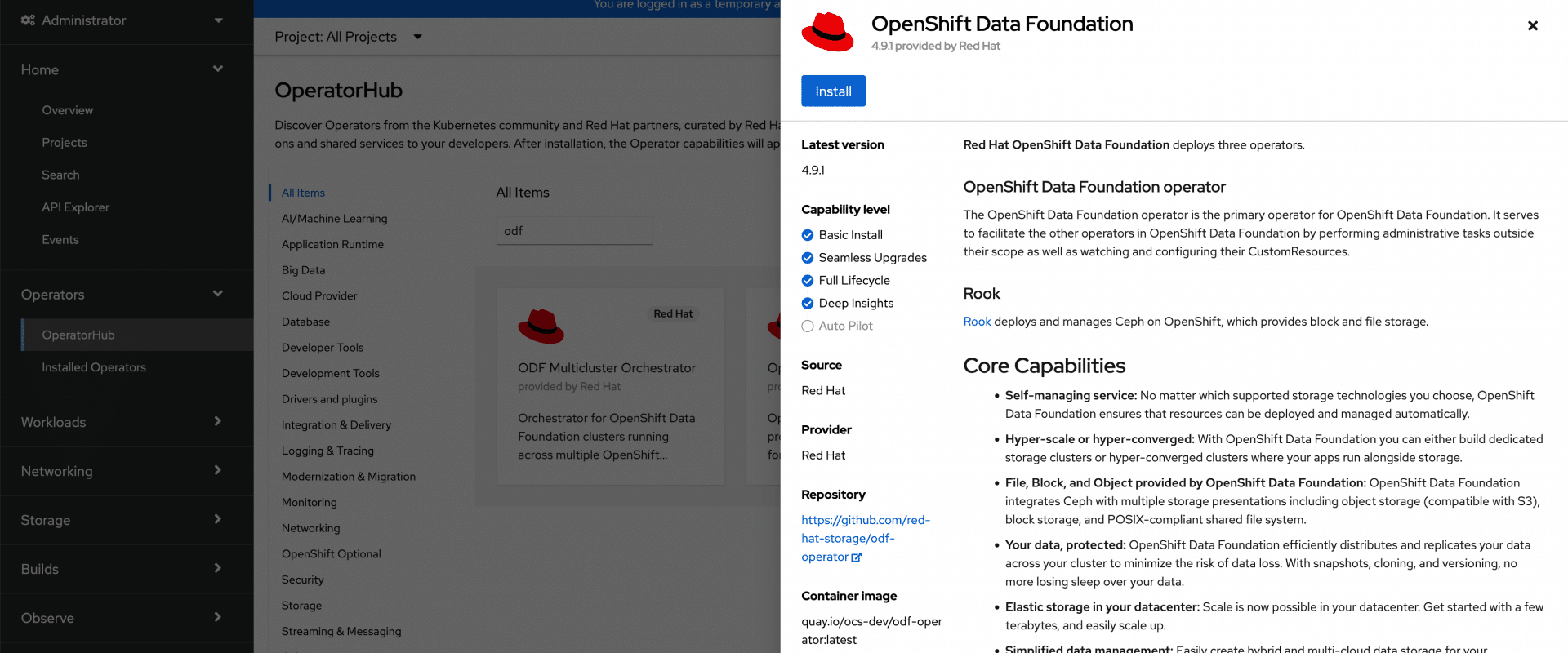The height and width of the screenshot is (653, 1568).
Task: Filter by Logging & Tracing category
Action: (327, 451)
